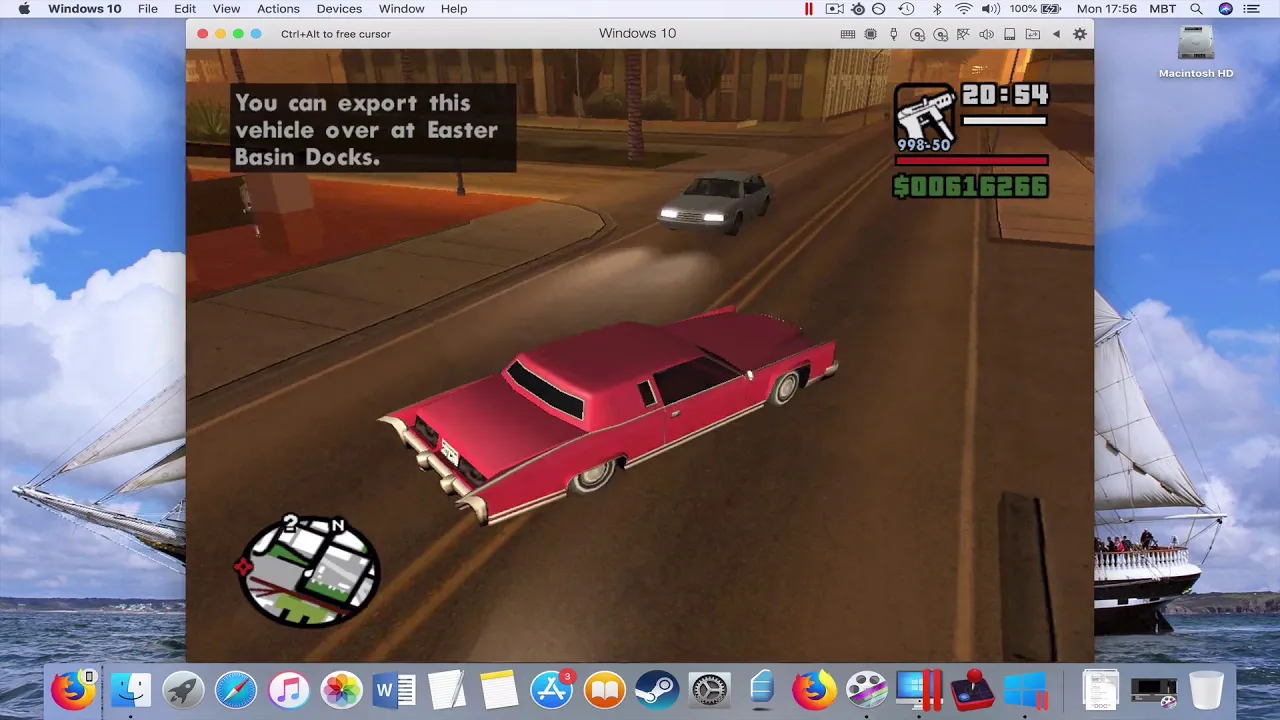Launch Safari from the Dock
The height and width of the screenshot is (720, 1280).
click(236, 690)
